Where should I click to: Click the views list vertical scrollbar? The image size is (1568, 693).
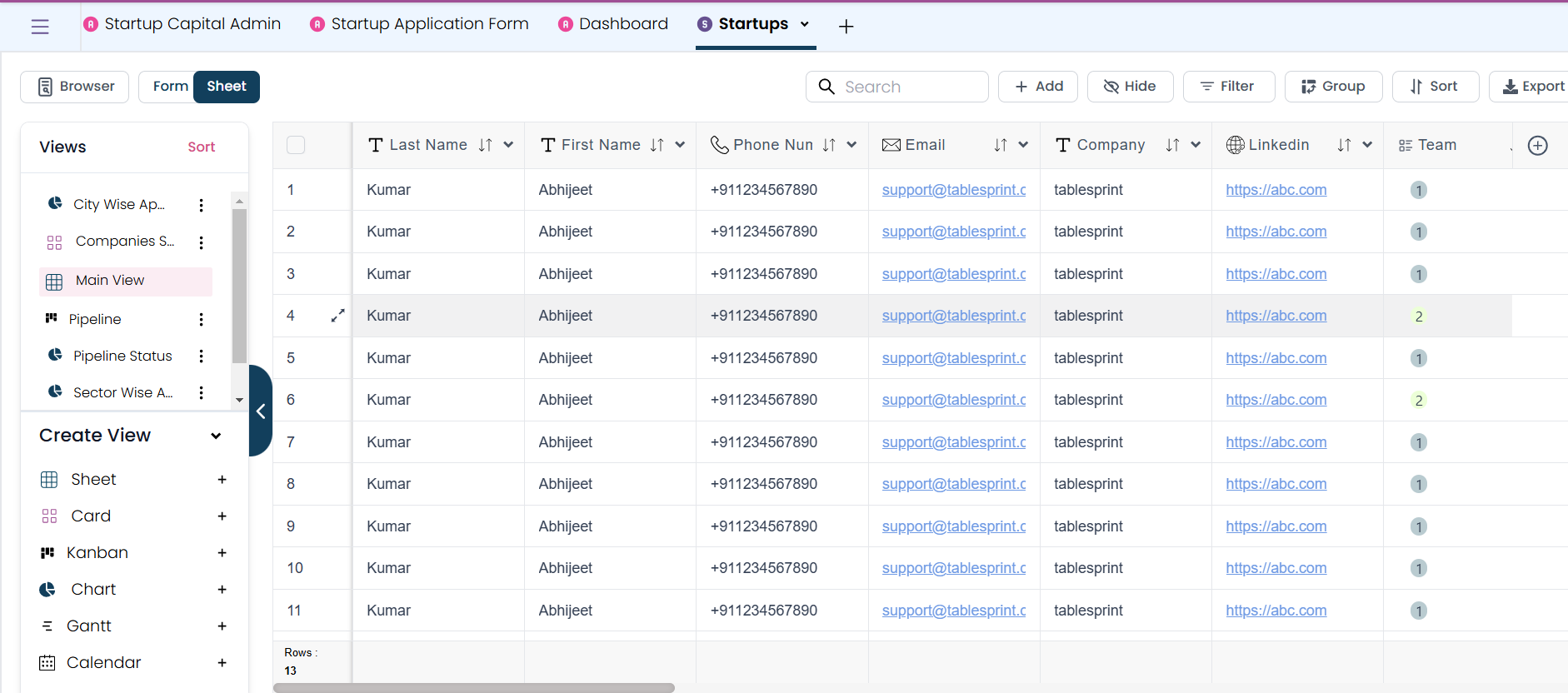coord(239,286)
